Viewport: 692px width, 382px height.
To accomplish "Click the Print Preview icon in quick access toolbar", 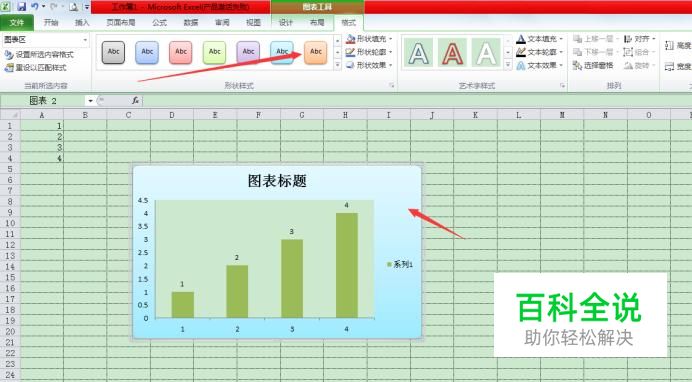I will [x=74, y=7].
